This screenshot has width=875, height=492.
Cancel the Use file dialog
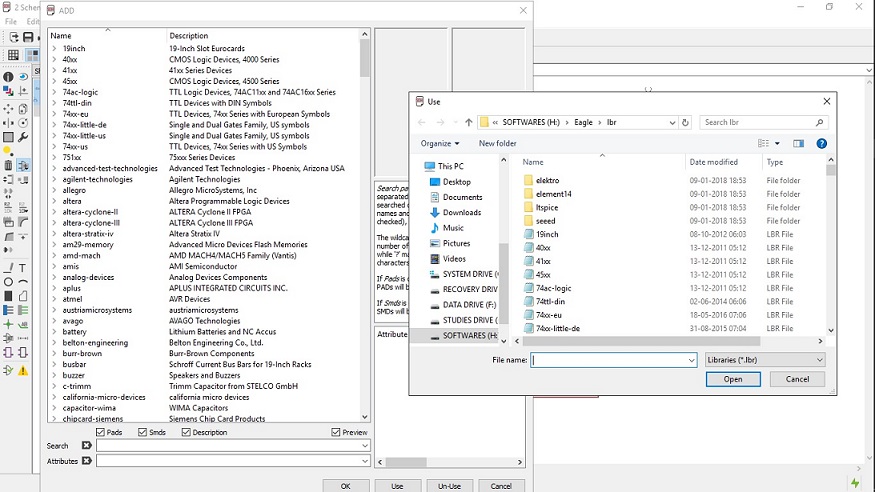click(x=797, y=379)
